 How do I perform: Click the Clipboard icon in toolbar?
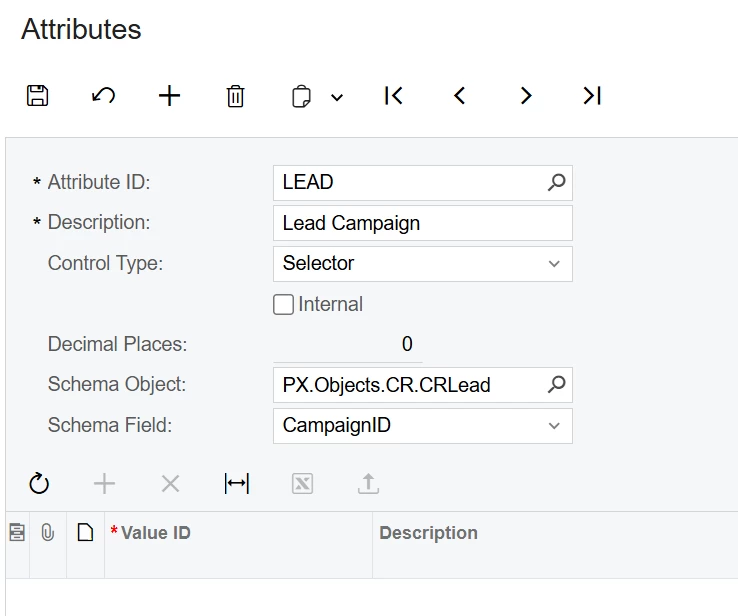tap(301, 96)
